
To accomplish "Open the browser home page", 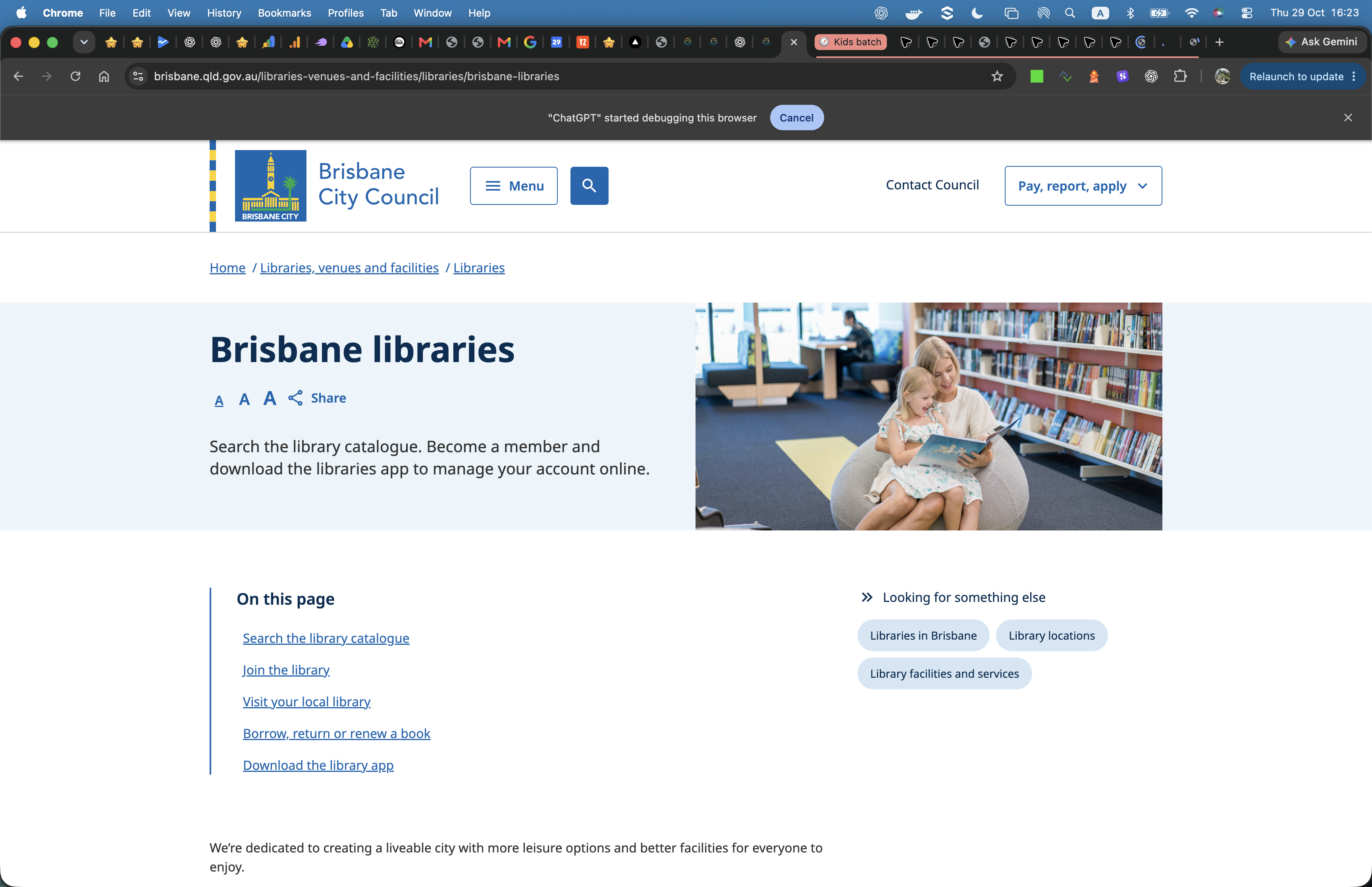I will coord(104,76).
